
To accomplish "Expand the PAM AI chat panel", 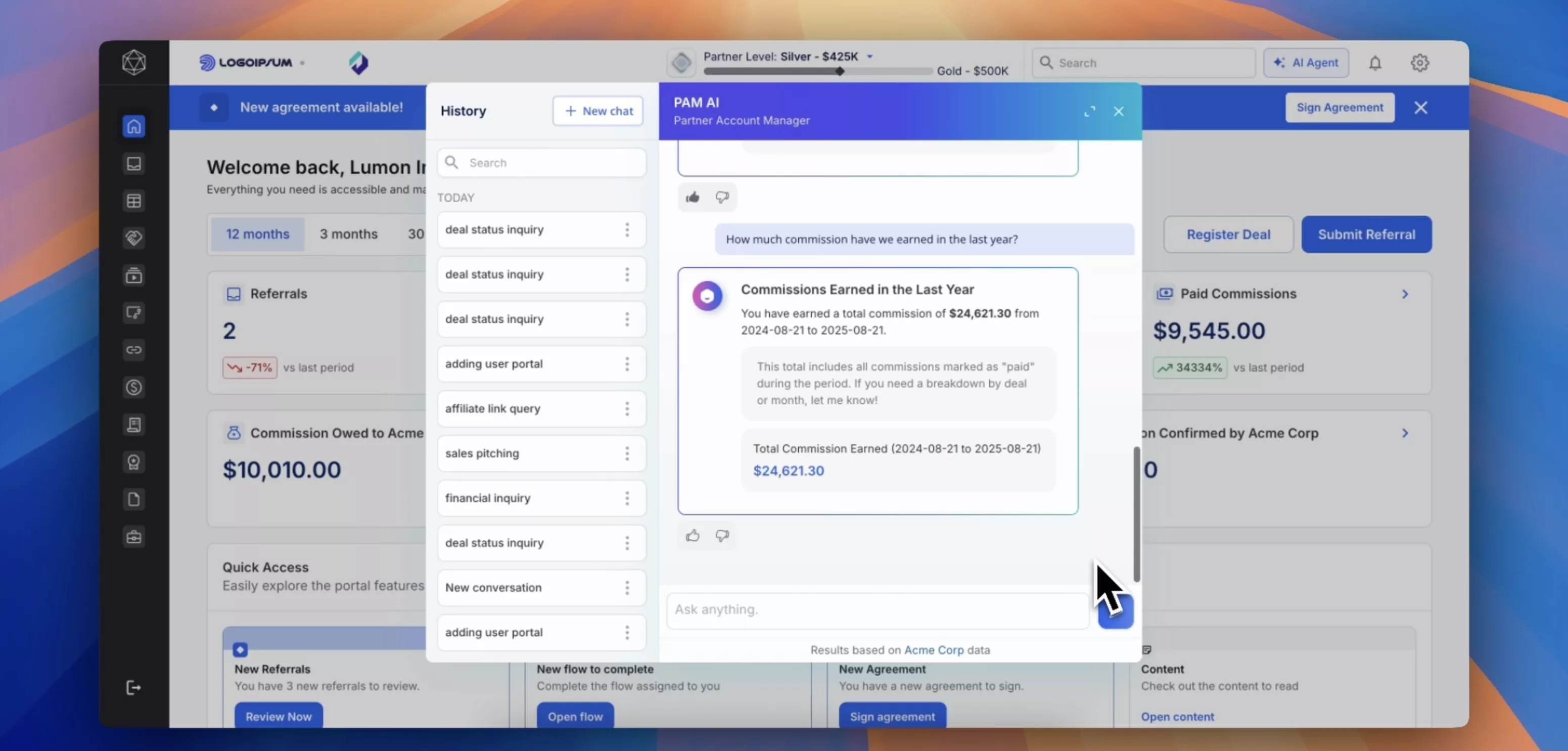I will (x=1090, y=111).
